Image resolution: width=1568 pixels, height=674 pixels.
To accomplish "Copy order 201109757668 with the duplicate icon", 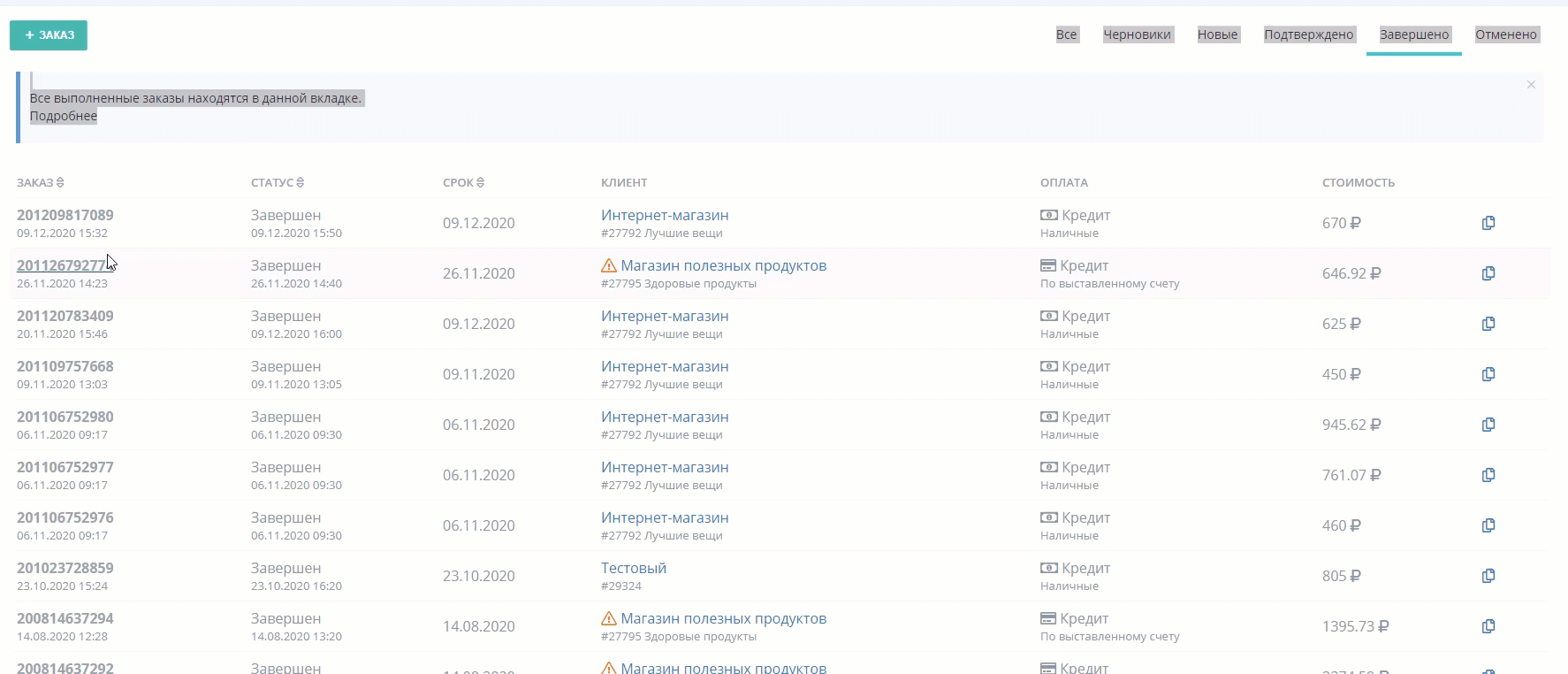I will (1488, 374).
